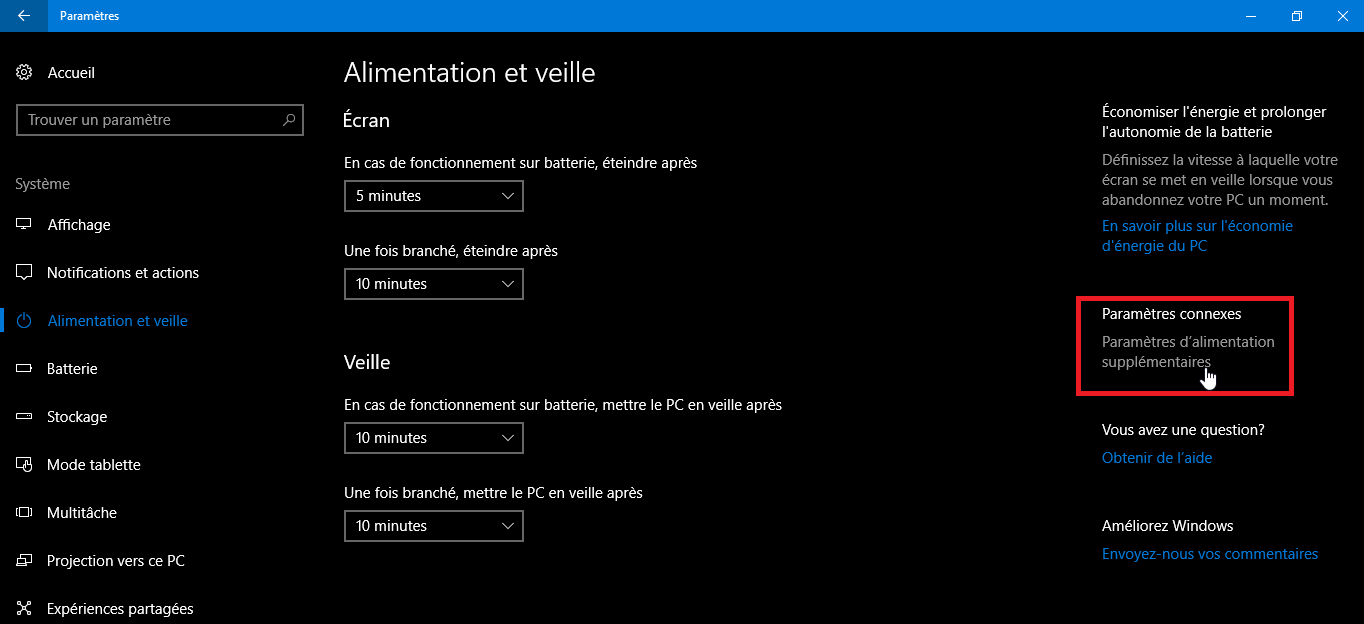The height and width of the screenshot is (624, 1364).
Task: Expand battery sleep 10 minutes dropdown
Action: (433, 438)
